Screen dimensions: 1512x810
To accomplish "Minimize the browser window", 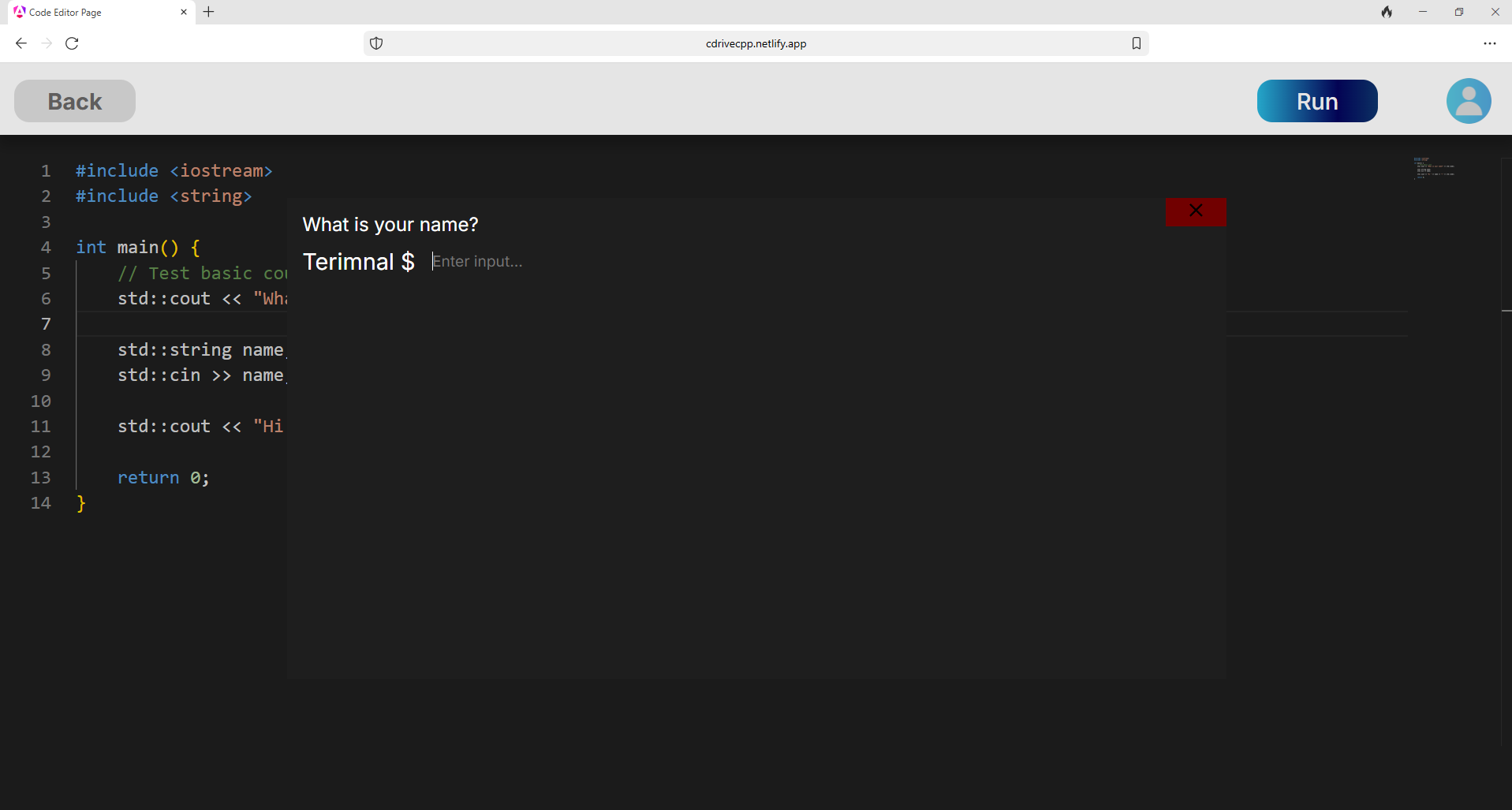I will click(x=1422, y=12).
